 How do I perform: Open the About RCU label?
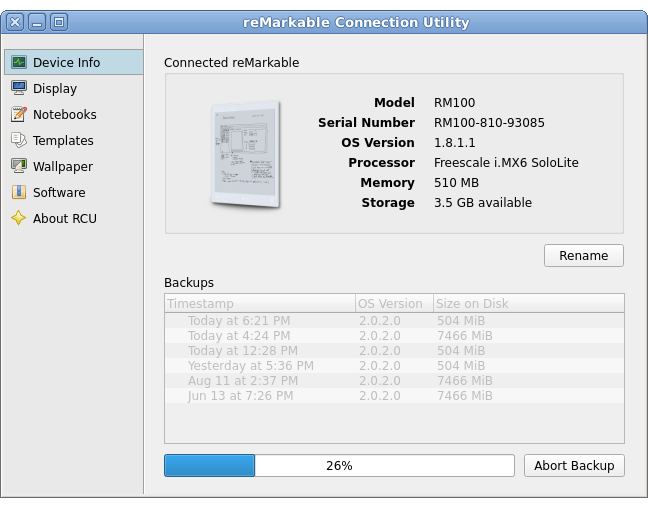pos(65,218)
